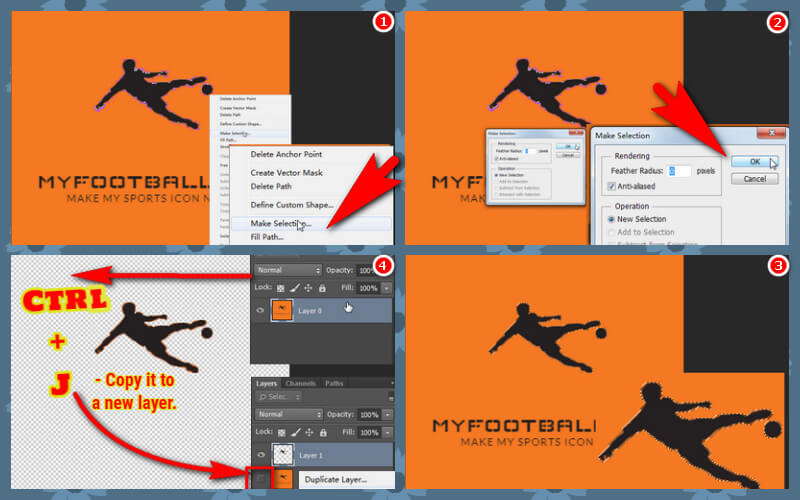Click lock transparent pixels icon above Layer 1
The width and height of the screenshot is (800, 500).
pyautogui.click(x=282, y=431)
